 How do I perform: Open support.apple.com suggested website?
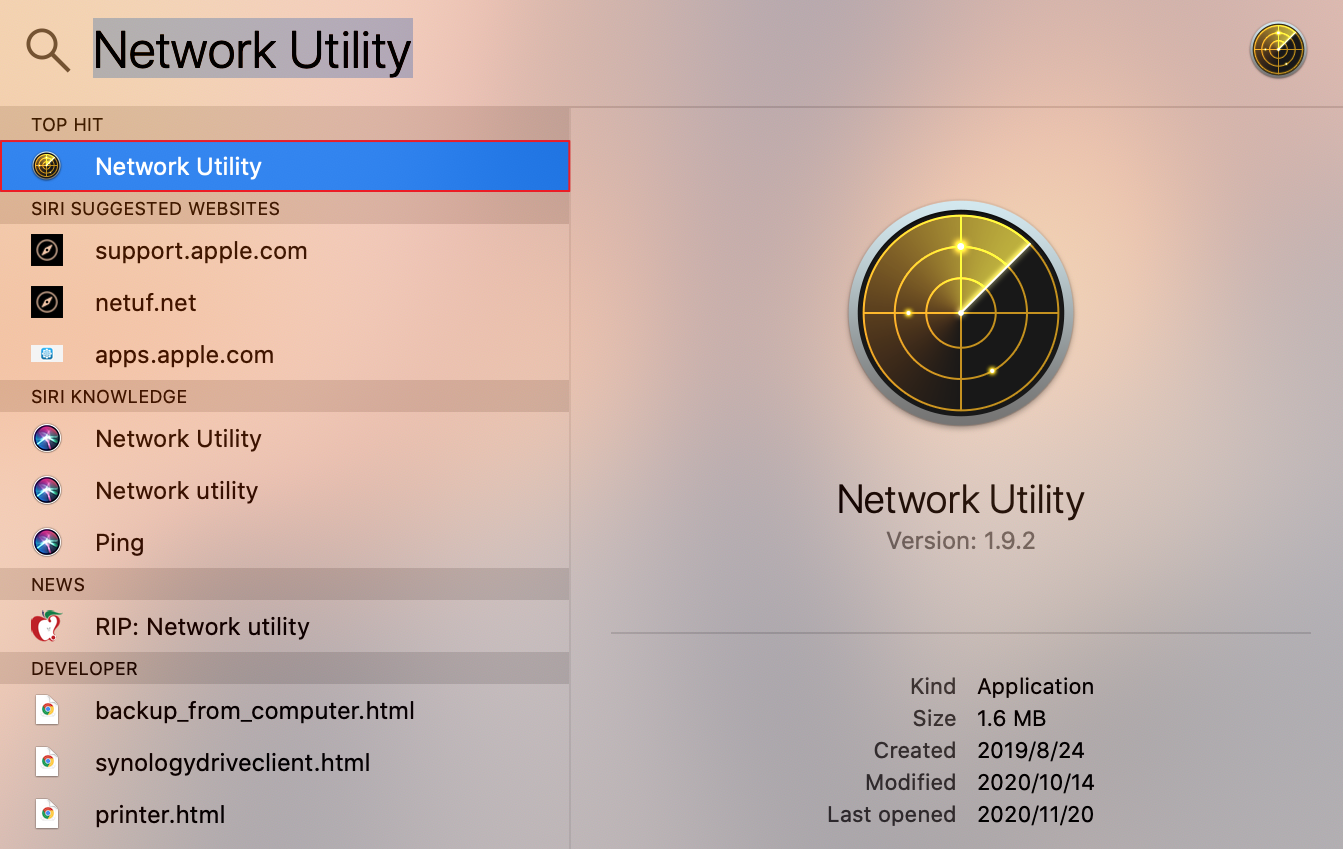point(285,250)
